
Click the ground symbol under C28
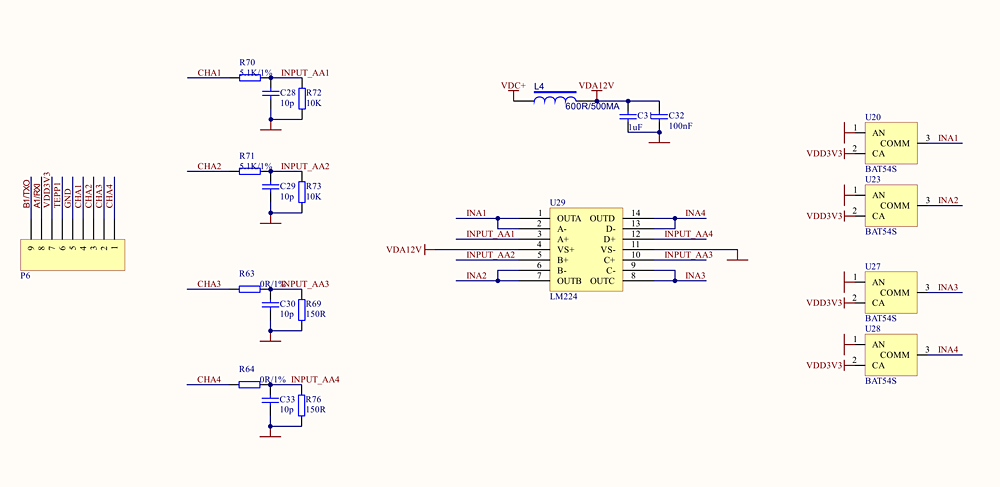tap(270, 127)
